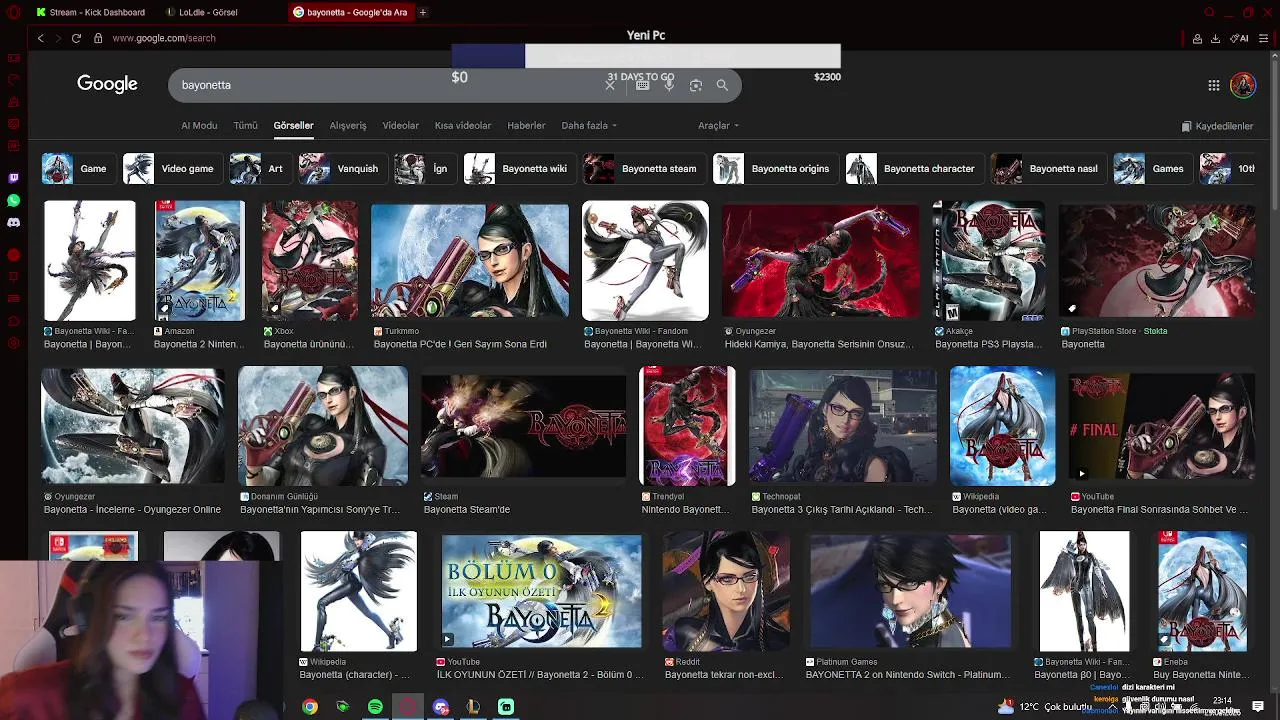
Task: Select the Alışveriş tab
Action: coord(348,126)
